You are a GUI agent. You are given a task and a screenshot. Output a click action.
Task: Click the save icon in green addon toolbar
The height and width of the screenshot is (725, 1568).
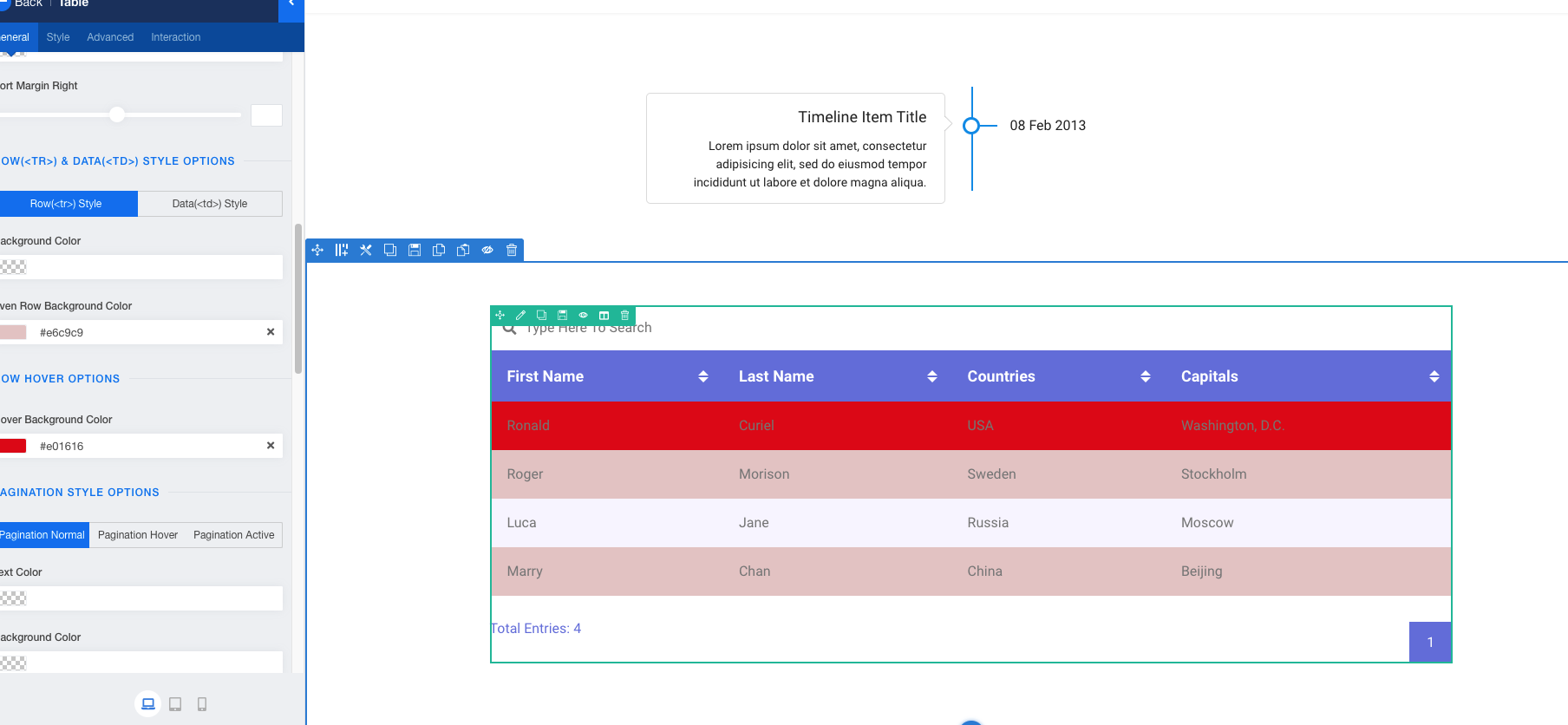coord(562,316)
